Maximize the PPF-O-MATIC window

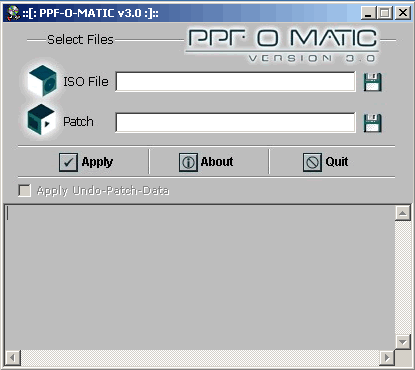click(385, 13)
